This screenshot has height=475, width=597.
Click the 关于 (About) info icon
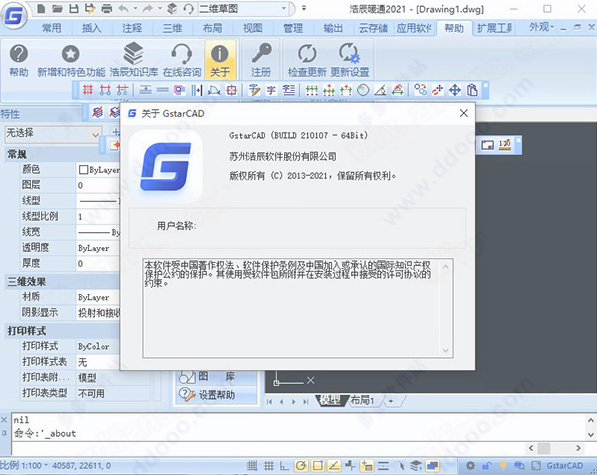[220, 60]
